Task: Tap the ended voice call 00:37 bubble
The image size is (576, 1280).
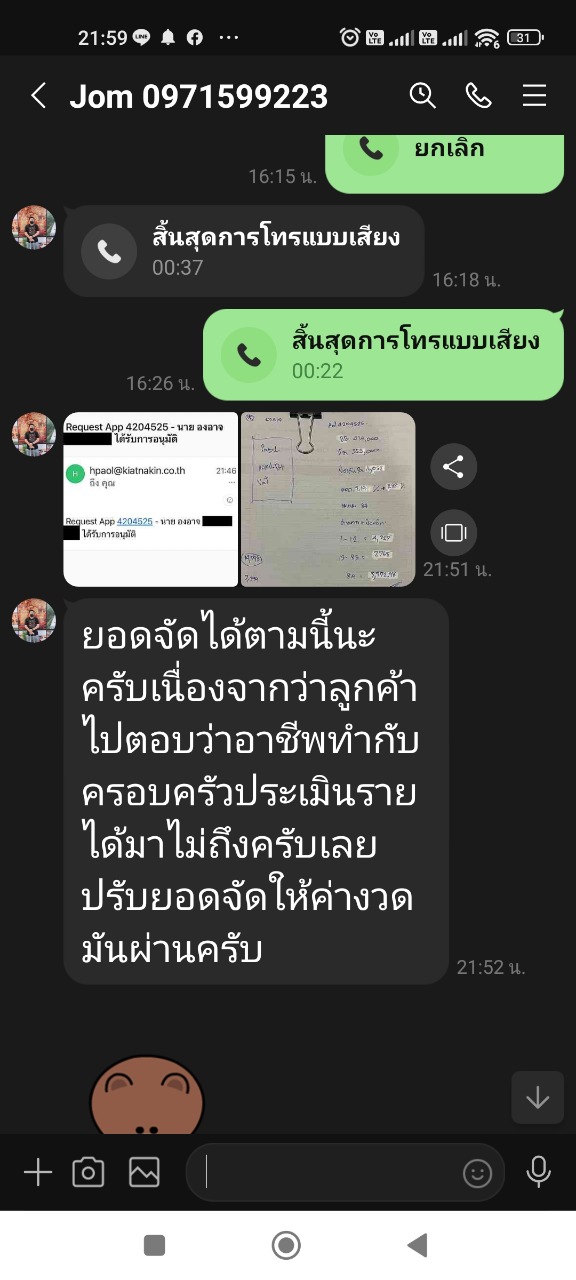Action: pyautogui.click(x=244, y=251)
